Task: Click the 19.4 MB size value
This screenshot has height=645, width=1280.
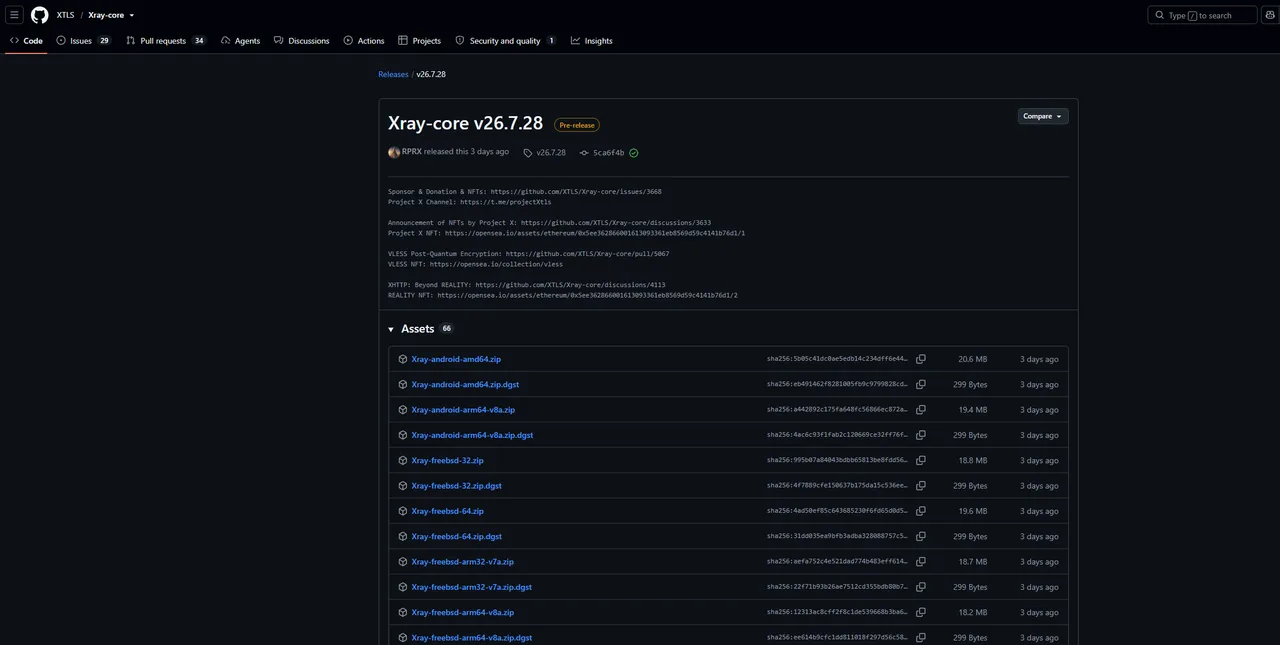Action: click(973, 410)
